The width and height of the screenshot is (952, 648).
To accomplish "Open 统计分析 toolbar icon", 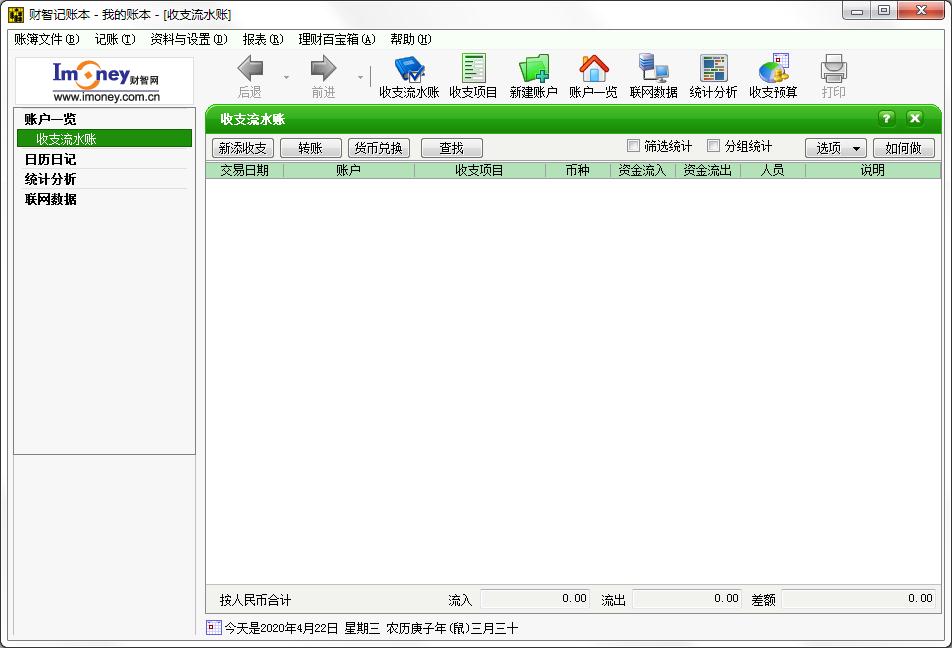I will pyautogui.click(x=713, y=68).
